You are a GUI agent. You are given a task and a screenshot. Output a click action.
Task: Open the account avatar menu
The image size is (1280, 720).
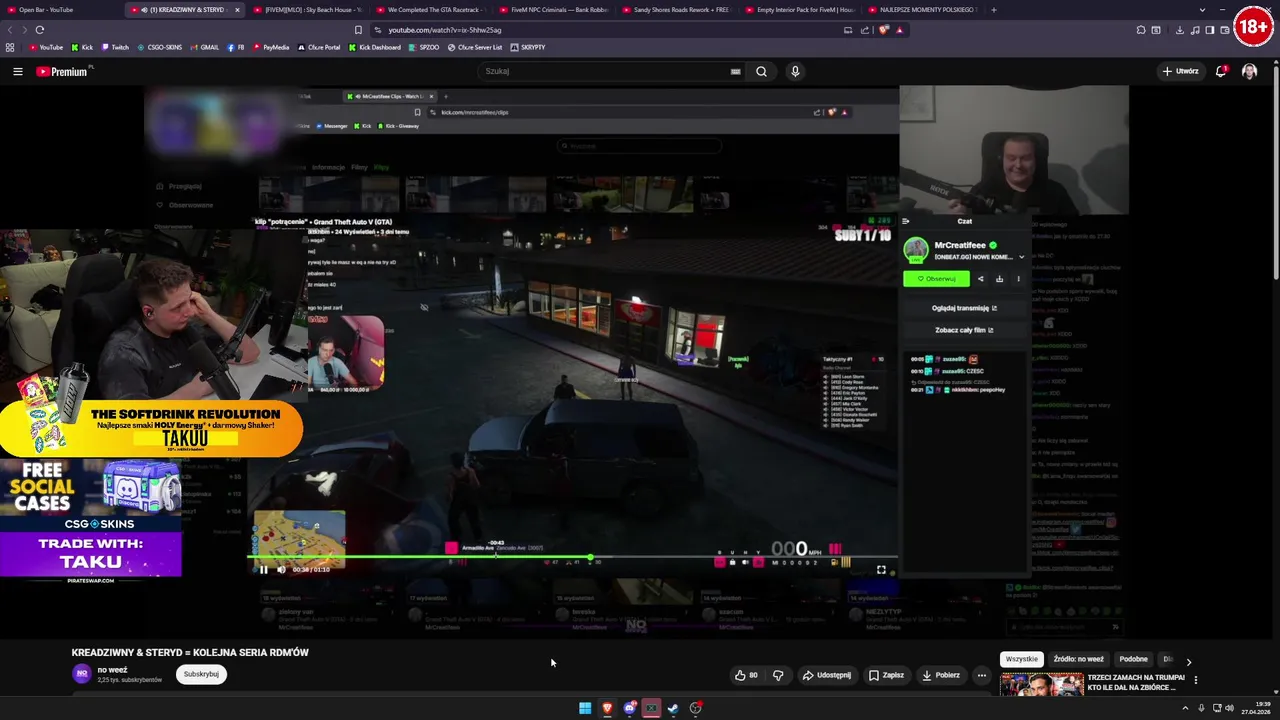click(1249, 71)
